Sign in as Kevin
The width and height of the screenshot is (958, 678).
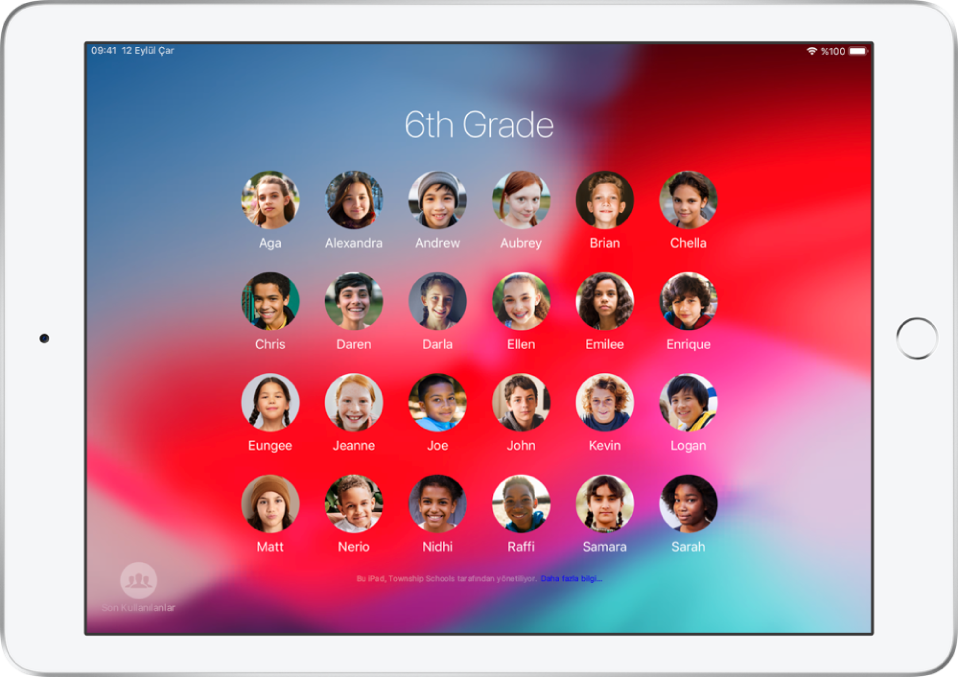(604, 403)
